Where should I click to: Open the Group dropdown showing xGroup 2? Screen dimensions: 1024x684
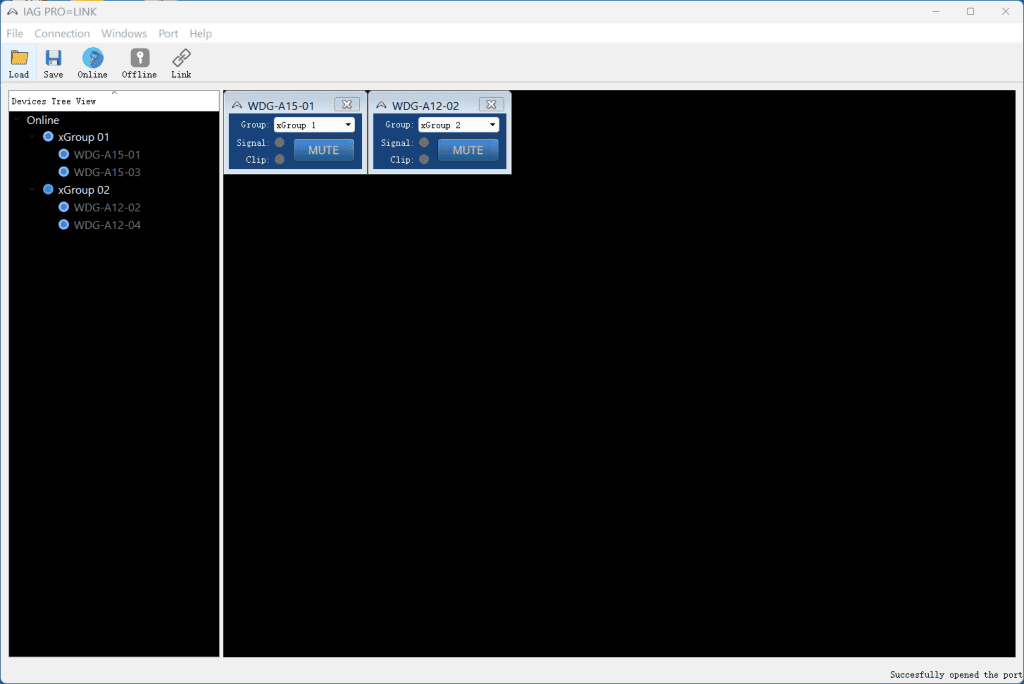458,125
